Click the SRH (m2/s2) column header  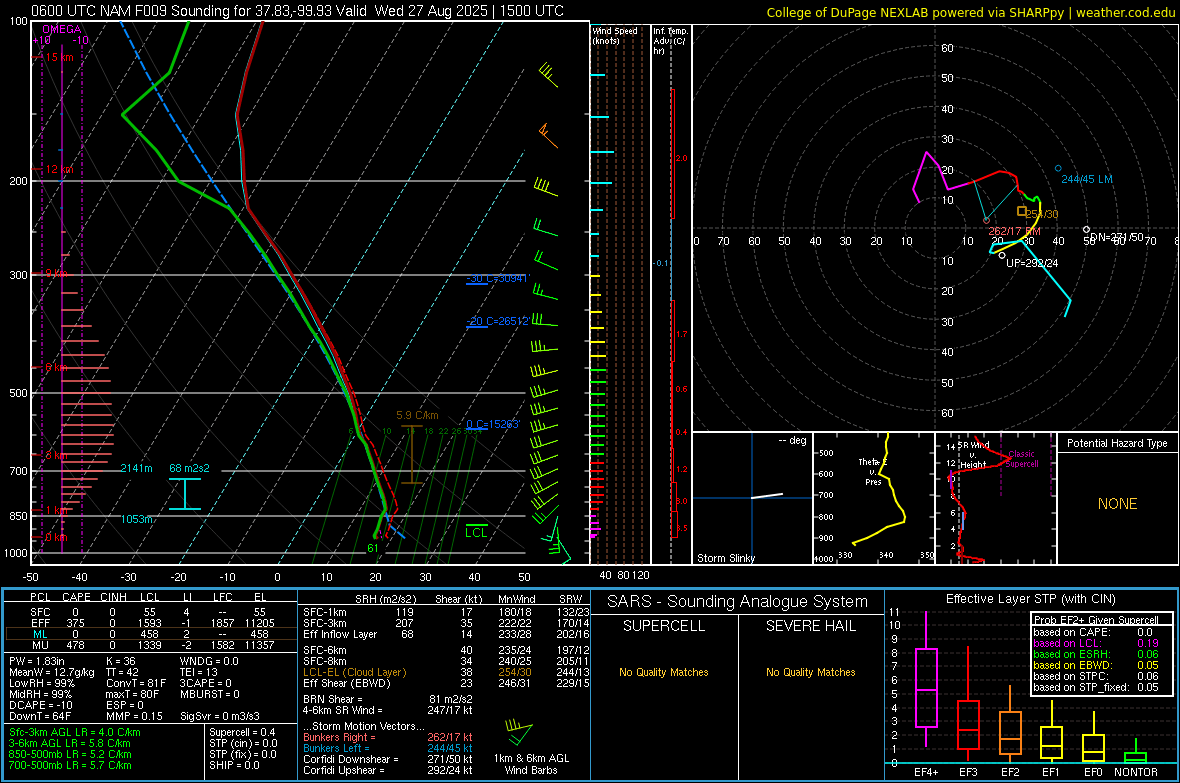385,599
